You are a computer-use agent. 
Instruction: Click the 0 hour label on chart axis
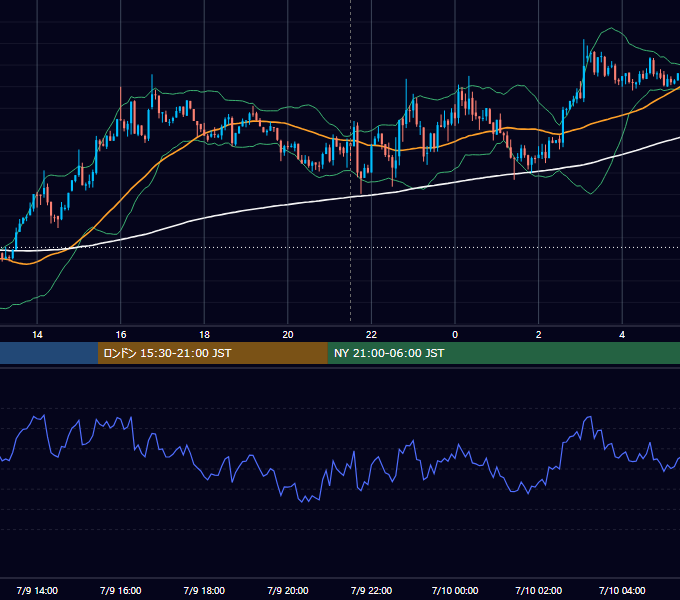pos(455,335)
